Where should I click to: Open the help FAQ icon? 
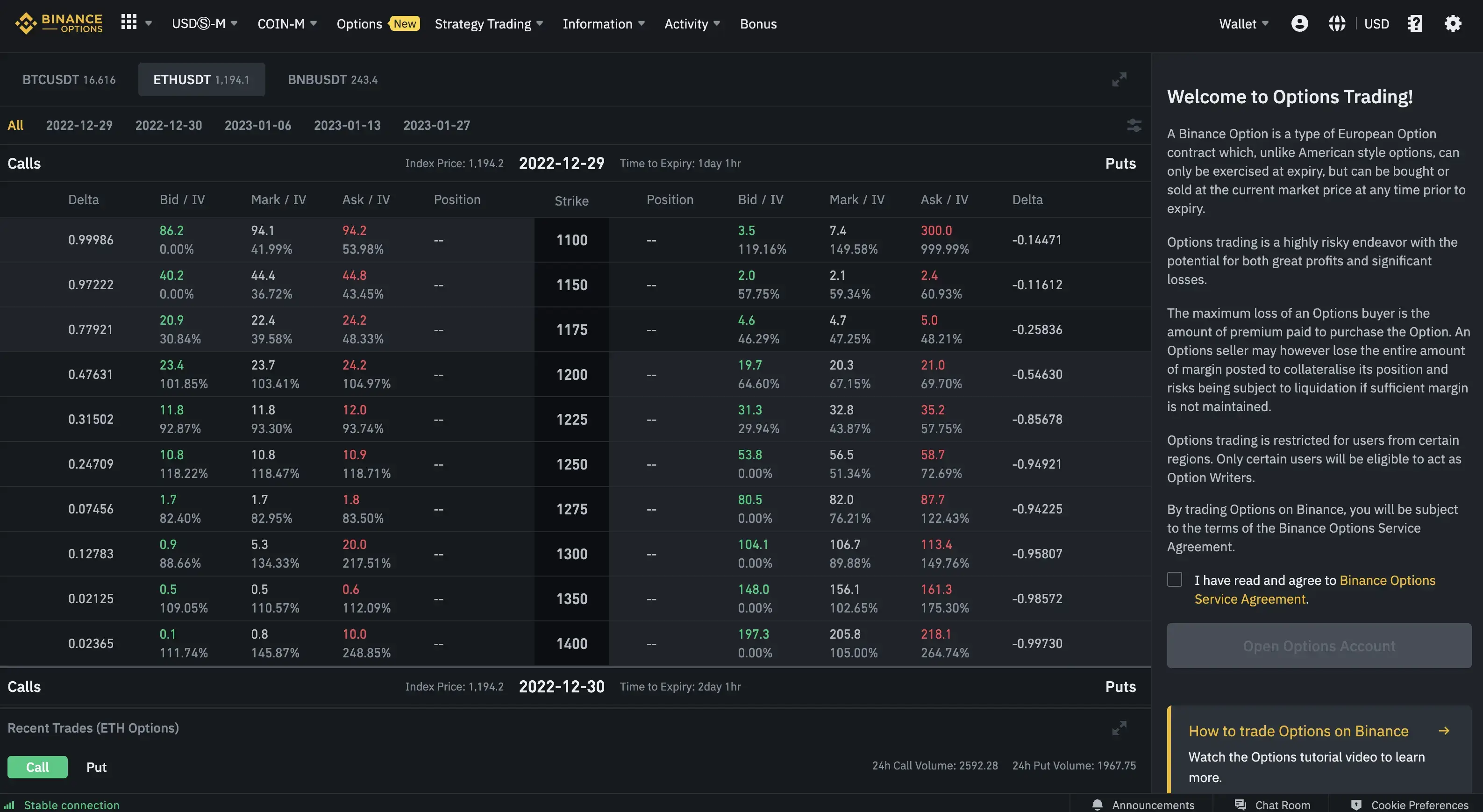click(1414, 23)
